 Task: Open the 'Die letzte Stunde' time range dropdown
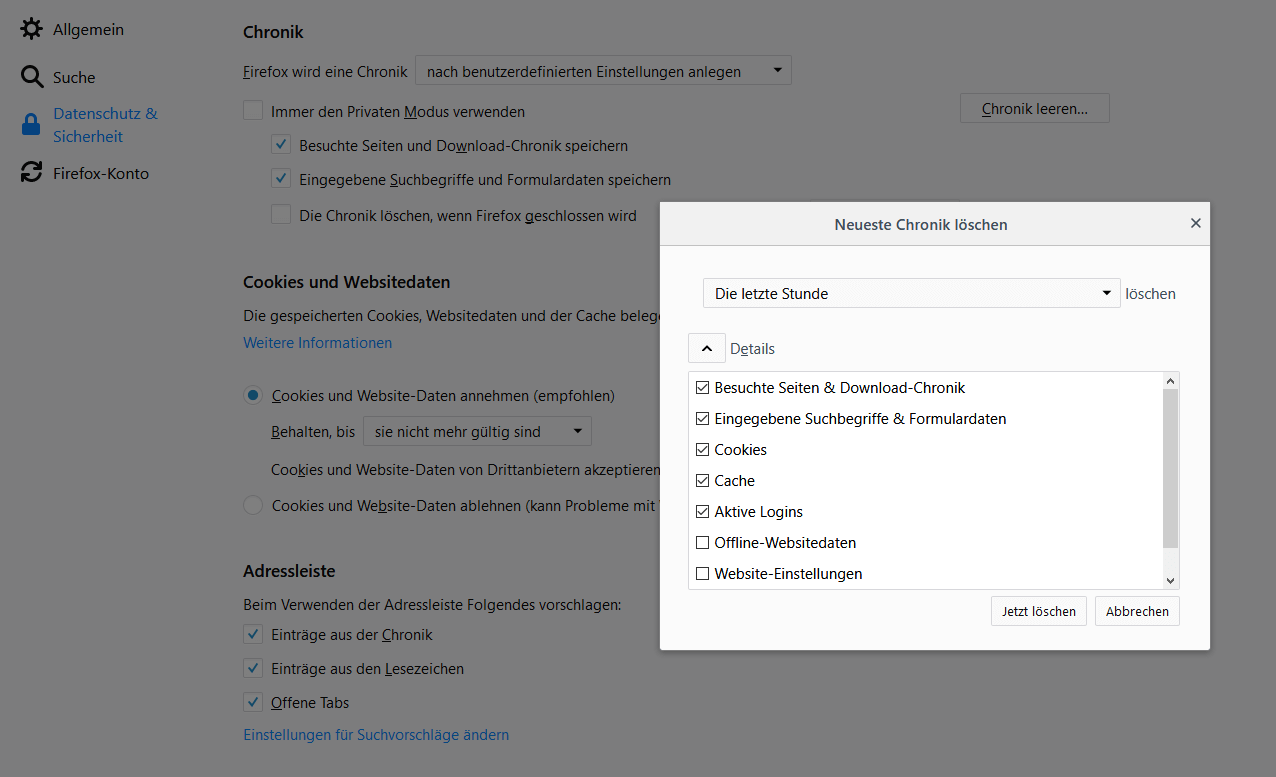point(911,293)
